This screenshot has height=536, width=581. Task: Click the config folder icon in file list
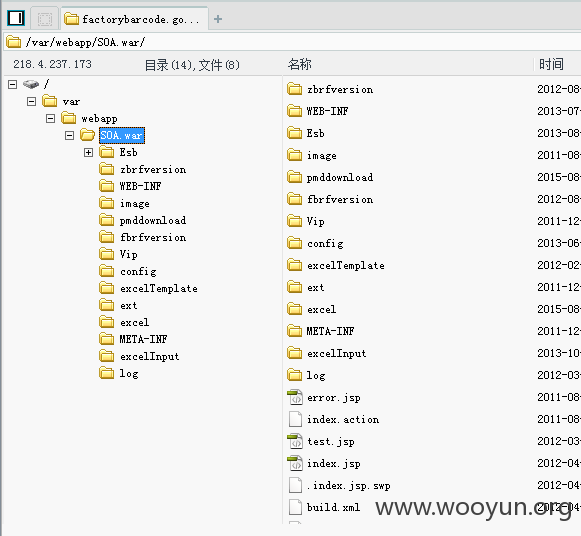[x=295, y=243]
